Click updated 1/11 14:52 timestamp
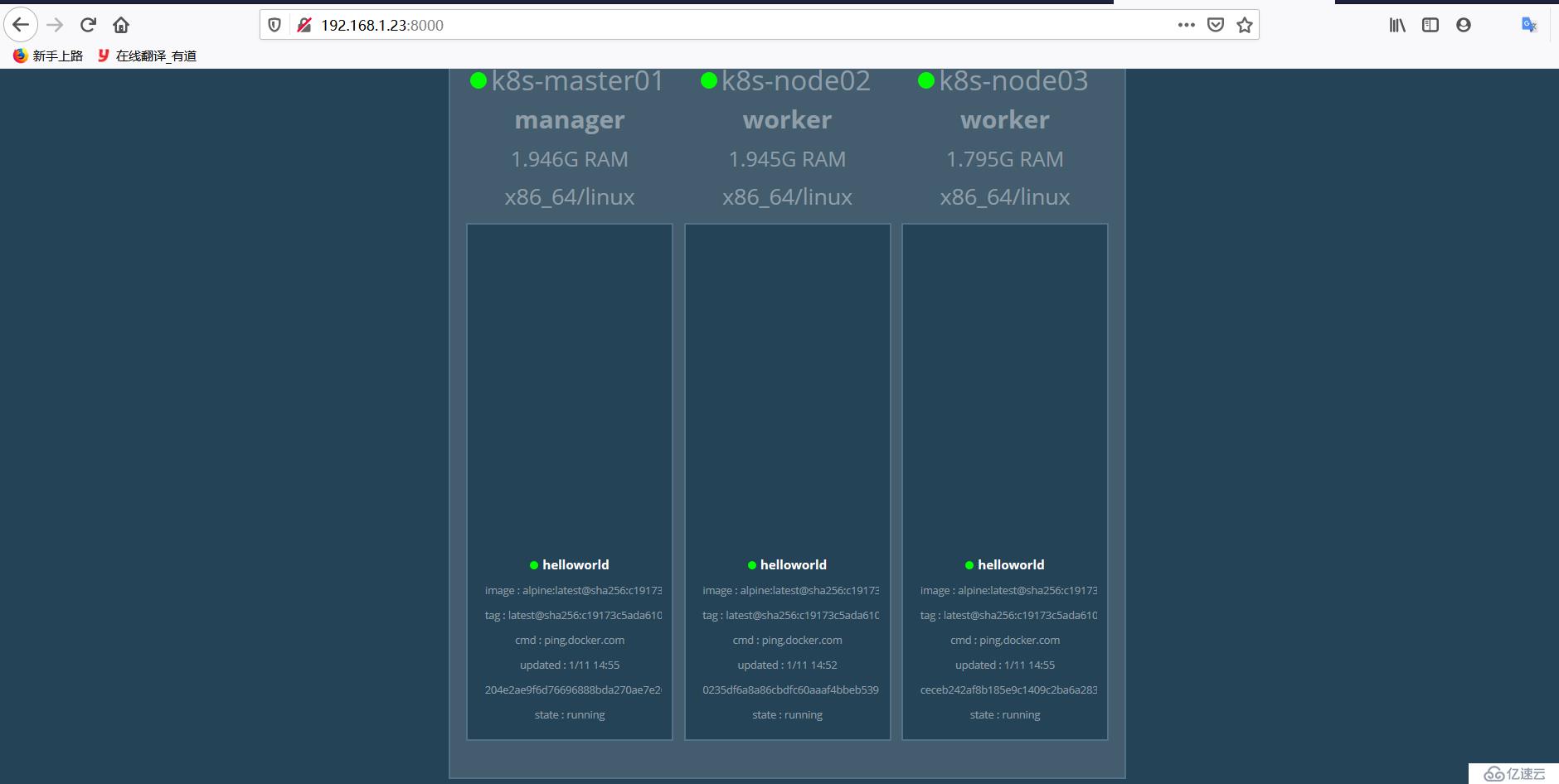 pyautogui.click(x=788, y=665)
